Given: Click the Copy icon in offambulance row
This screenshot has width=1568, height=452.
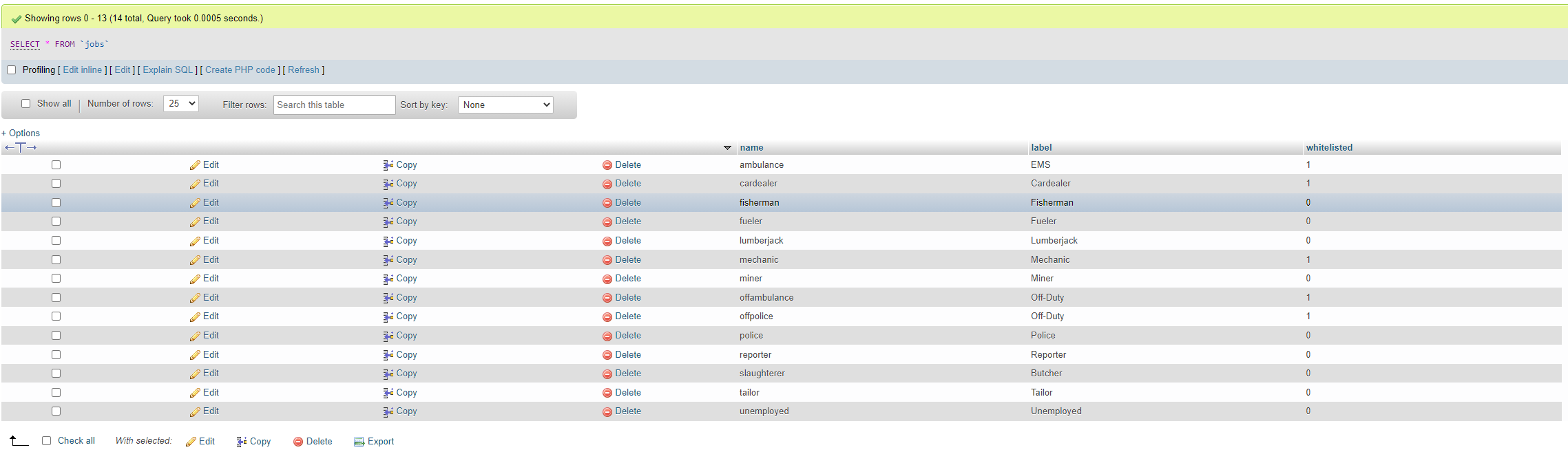Looking at the screenshot, I should pyautogui.click(x=388, y=298).
